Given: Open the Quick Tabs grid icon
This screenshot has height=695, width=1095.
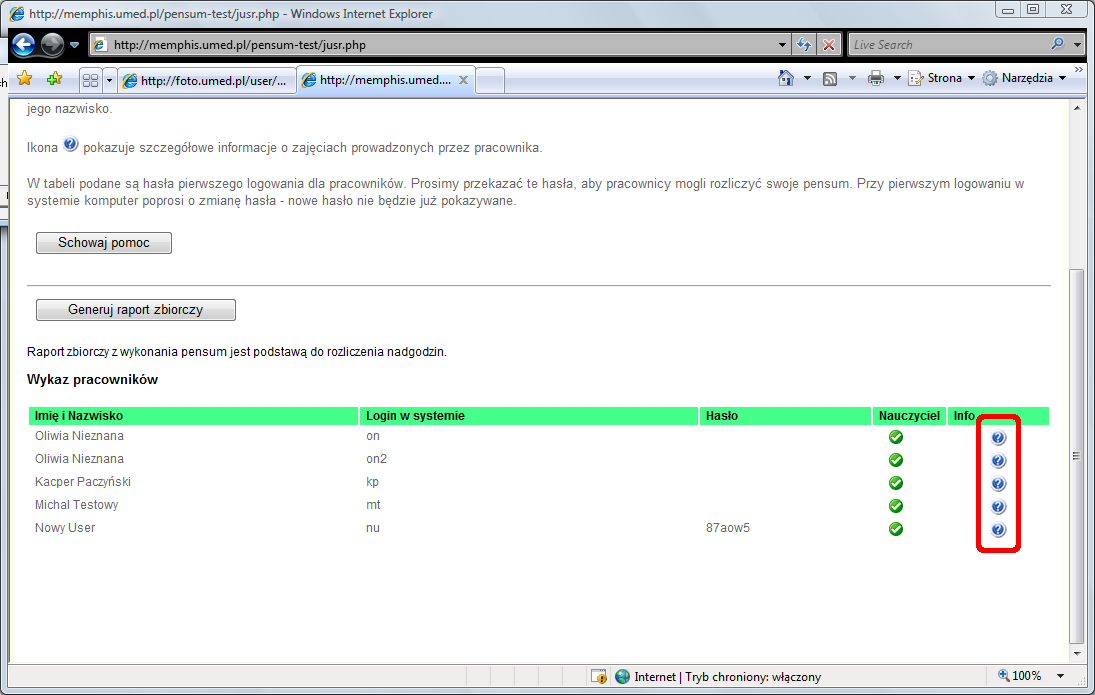Looking at the screenshot, I should click(x=90, y=80).
